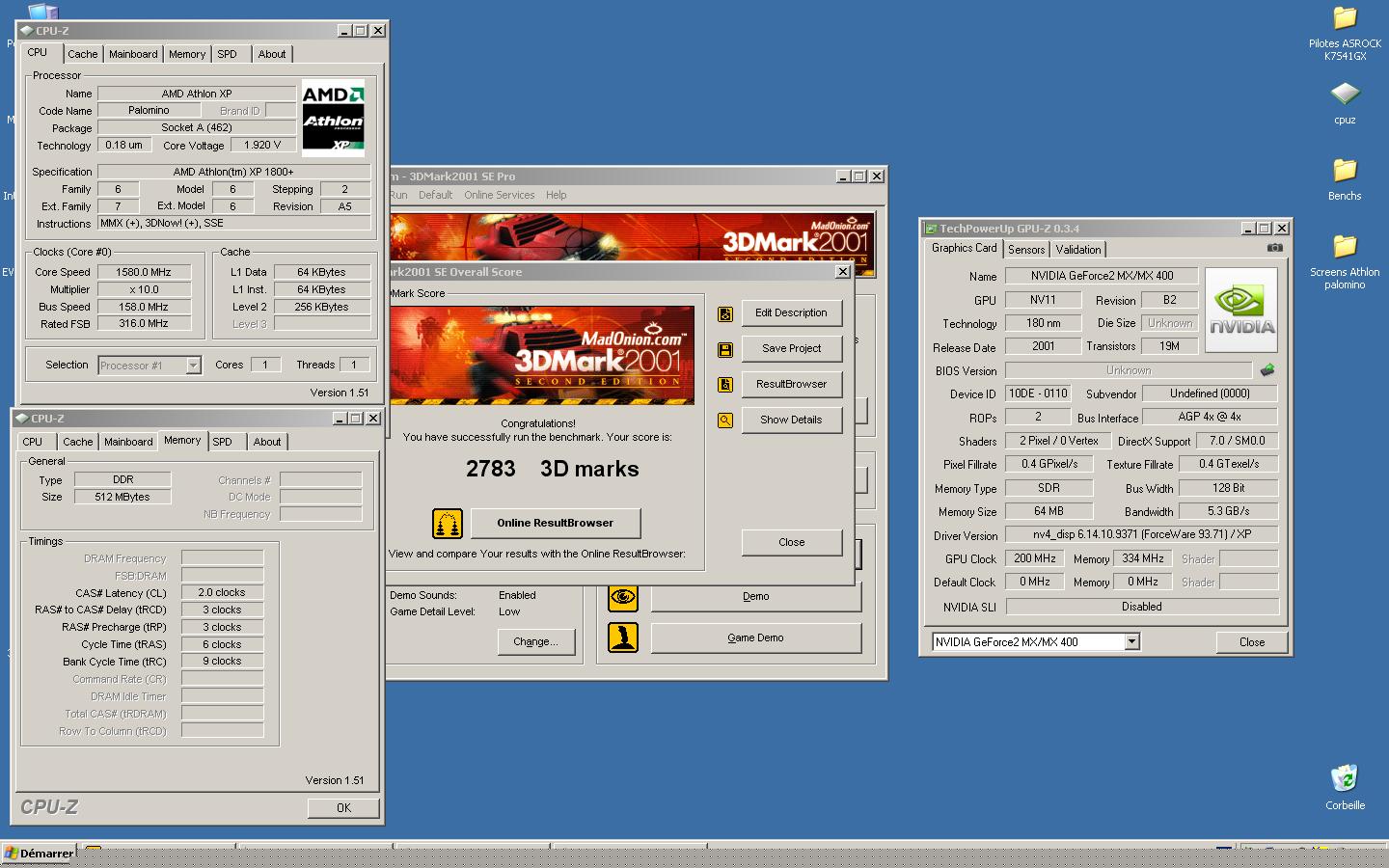
Task: Click the Show Details button
Action: (x=791, y=420)
